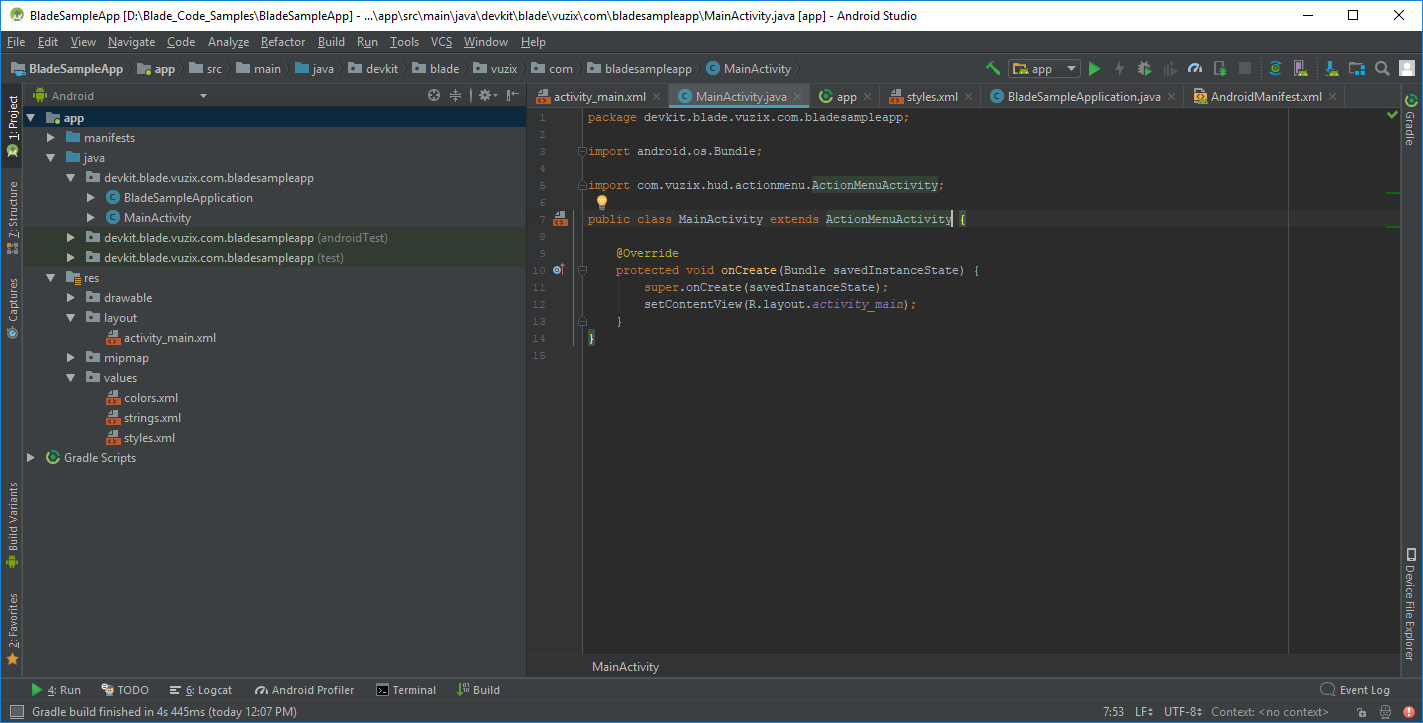Click the Scroll from Source target icon

click(434, 96)
